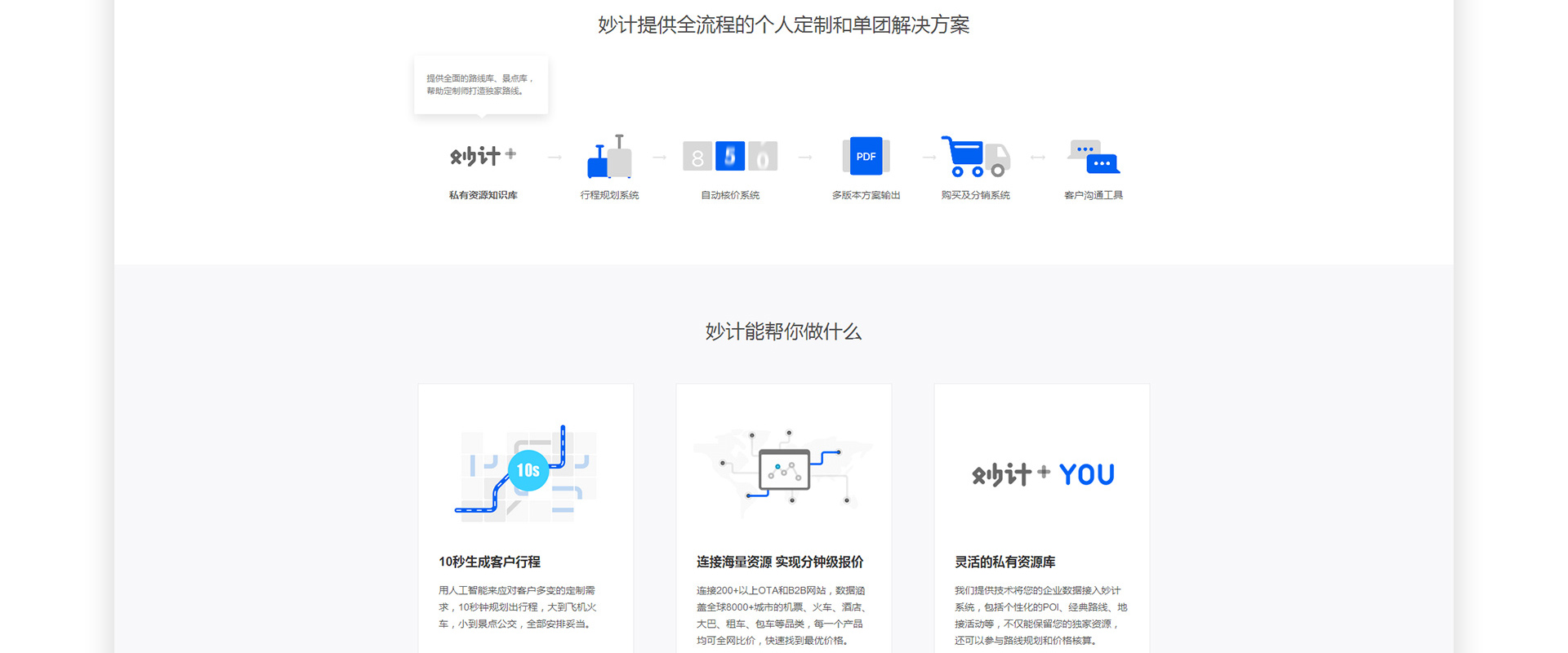Select the blue luggage trip planning icon
Screen dimensions: 1568x653
pyautogui.click(x=609, y=157)
